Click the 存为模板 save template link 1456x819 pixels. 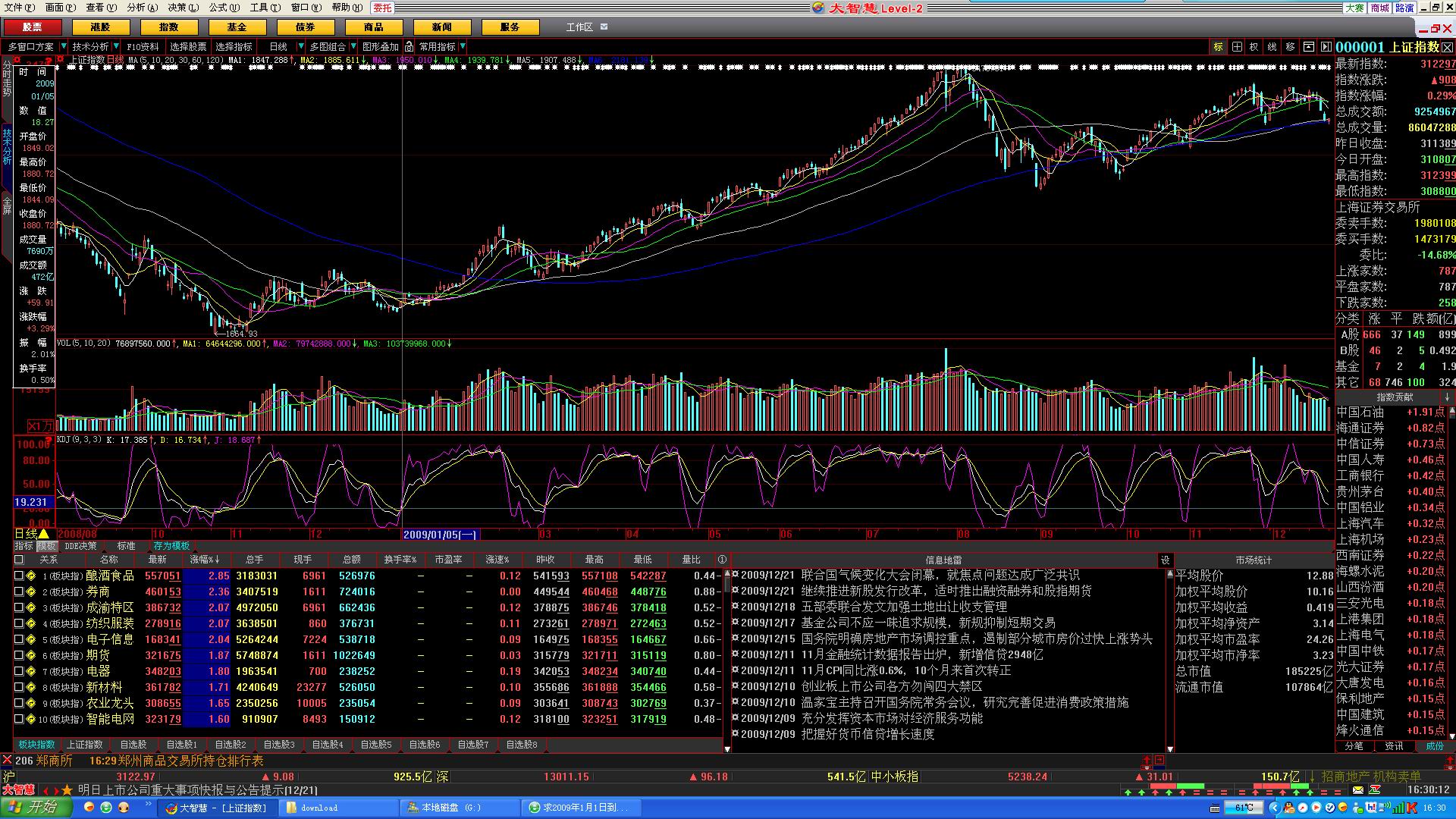[172, 546]
